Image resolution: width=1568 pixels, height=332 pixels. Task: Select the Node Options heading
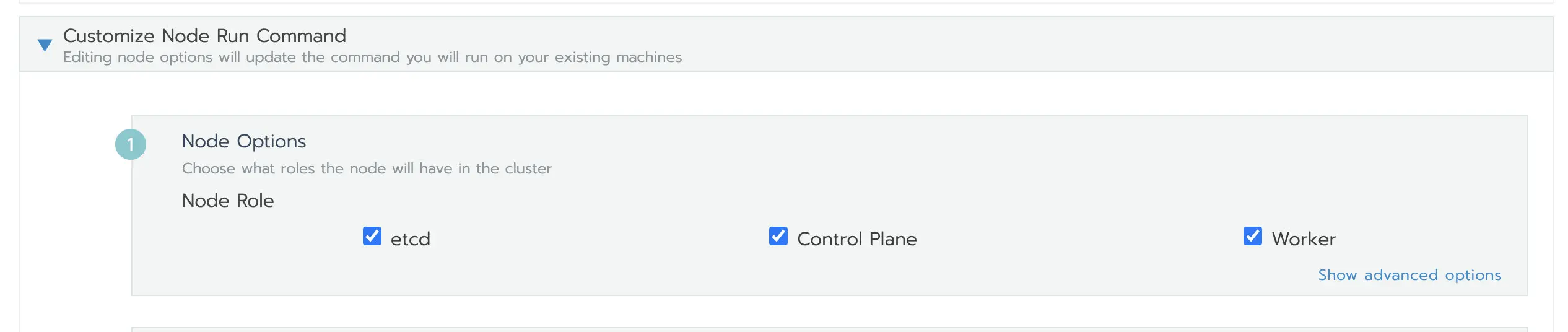click(244, 142)
